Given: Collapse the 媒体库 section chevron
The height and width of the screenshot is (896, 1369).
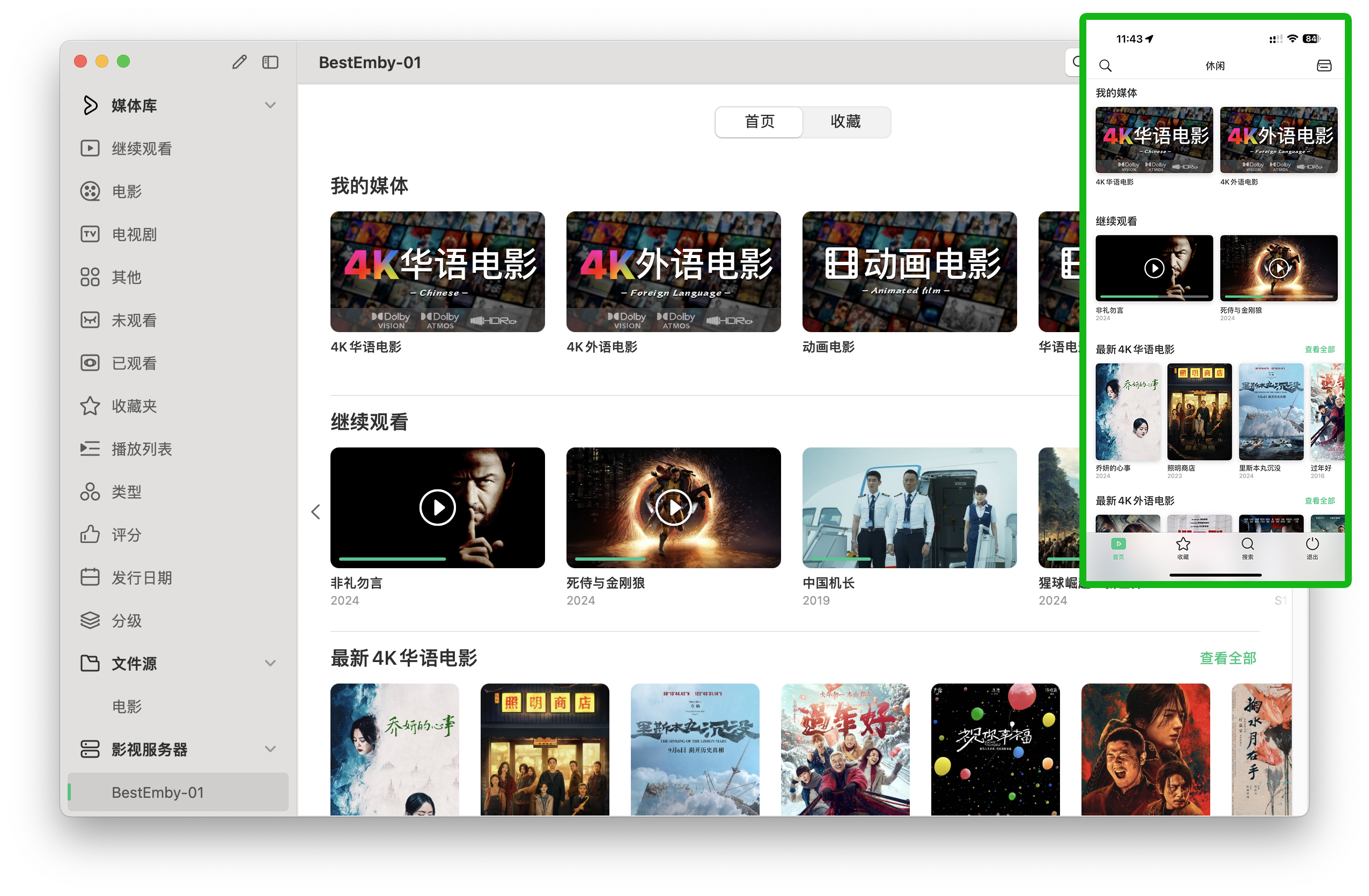Looking at the screenshot, I should pos(270,105).
